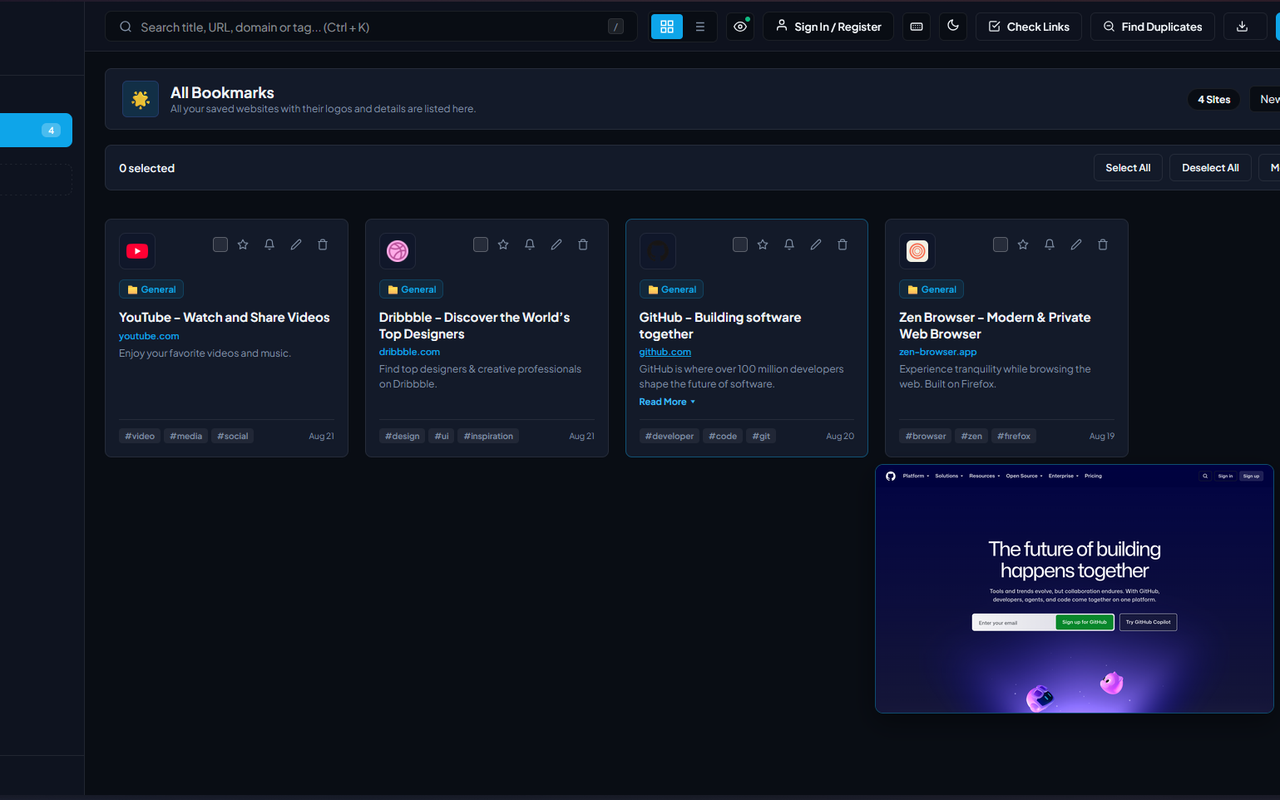The width and height of the screenshot is (1280, 800).
Task: Click Deselect All button
Action: click(x=1210, y=168)
